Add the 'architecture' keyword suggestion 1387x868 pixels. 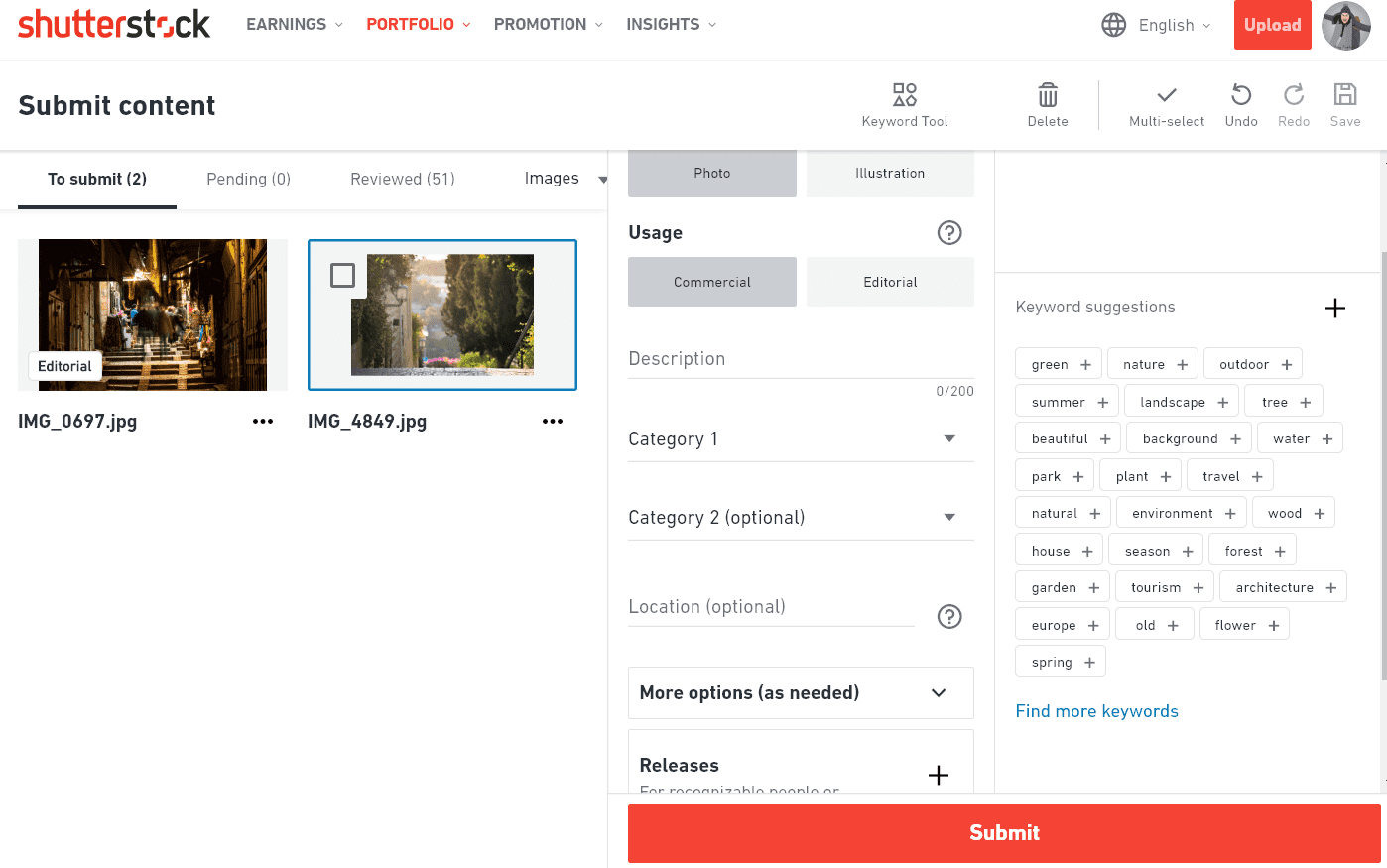(x=1284, y=587)
